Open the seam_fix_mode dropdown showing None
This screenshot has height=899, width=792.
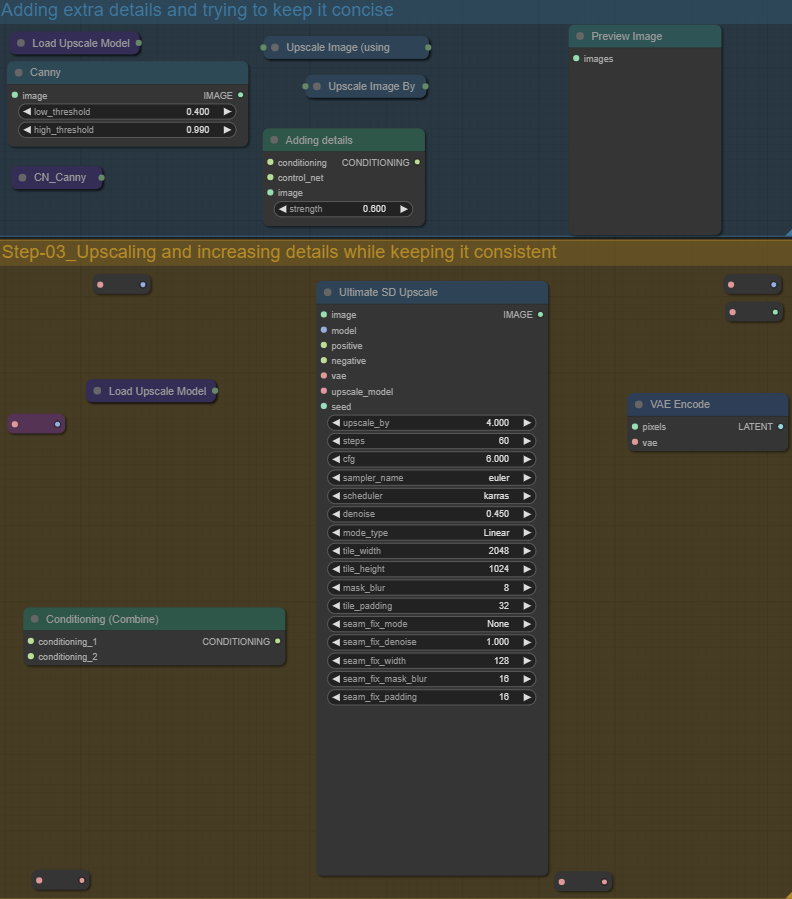coord(431,624)
